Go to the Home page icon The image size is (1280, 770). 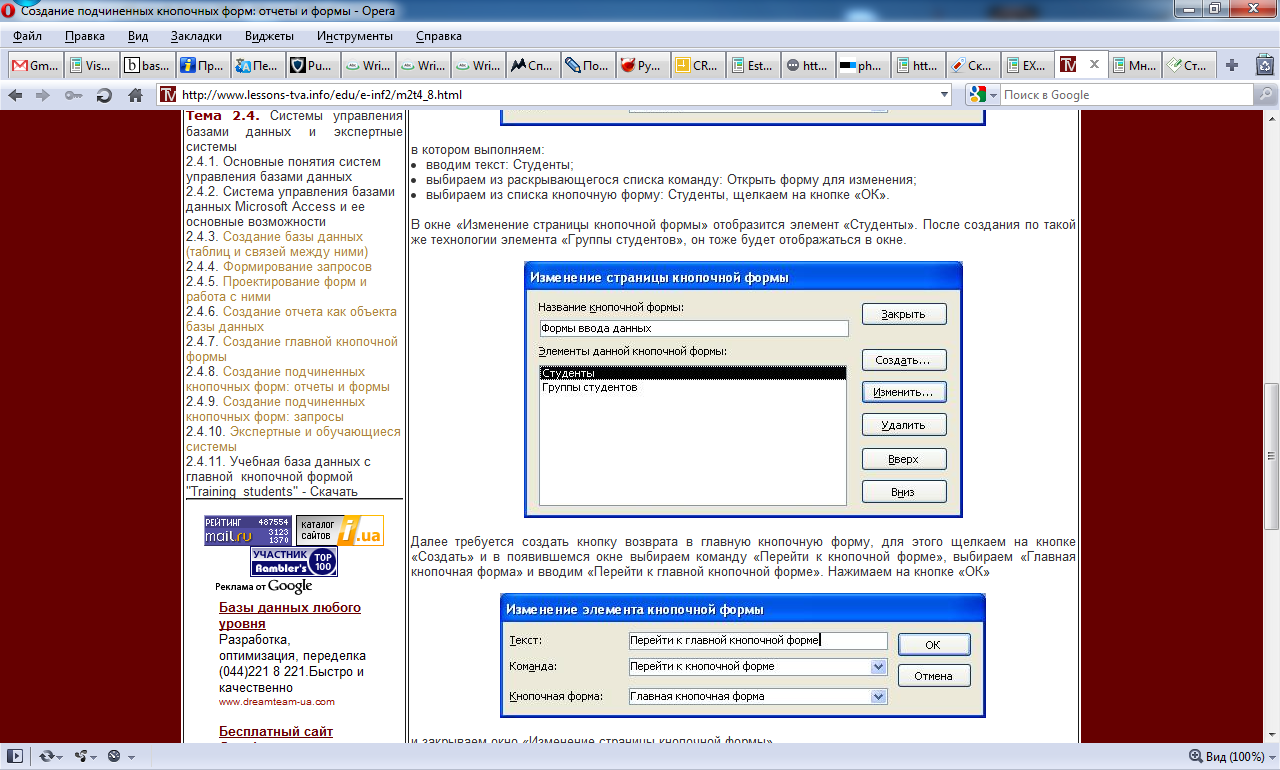click(x=135, y=95)
